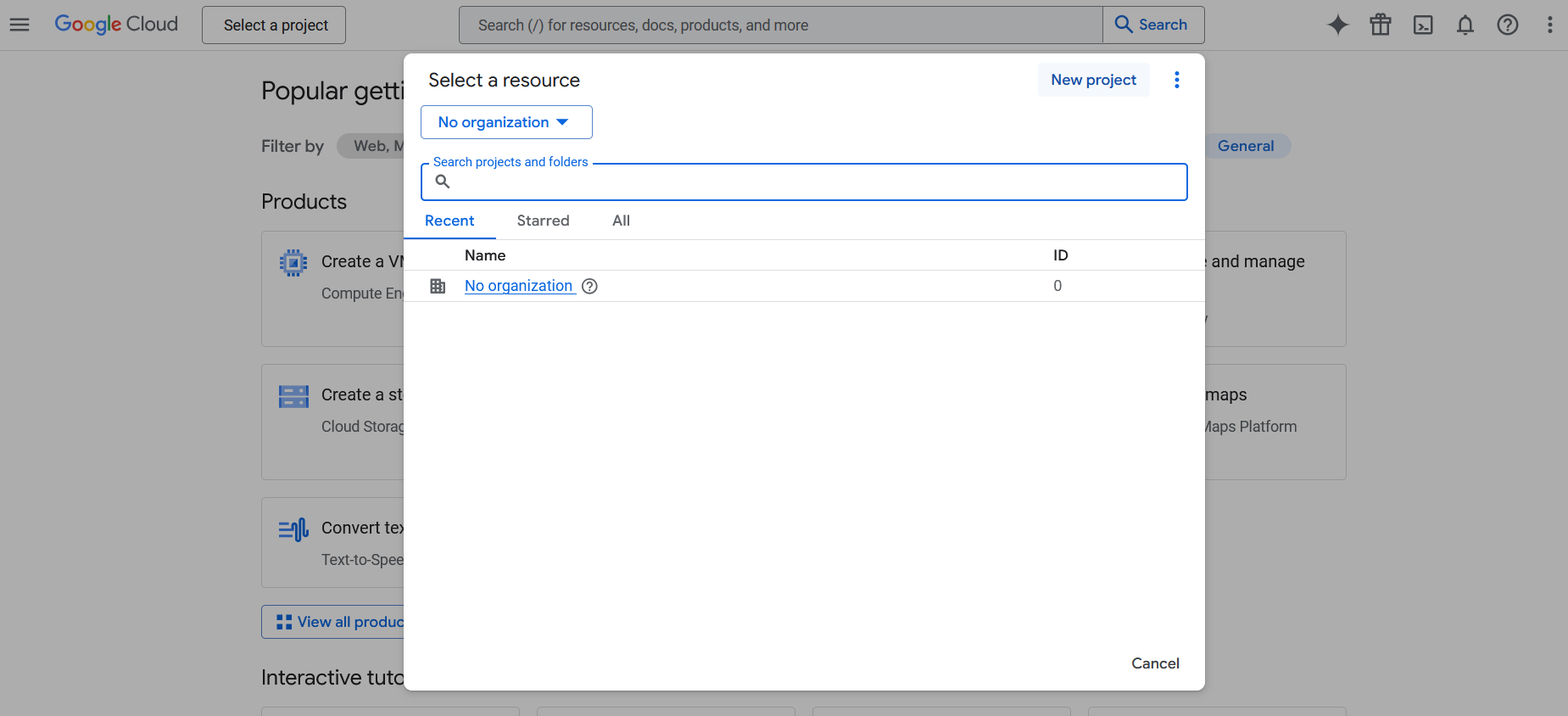Click magnifier icon in projects search field
1568x716 pixels.
(x=443, y=182)
